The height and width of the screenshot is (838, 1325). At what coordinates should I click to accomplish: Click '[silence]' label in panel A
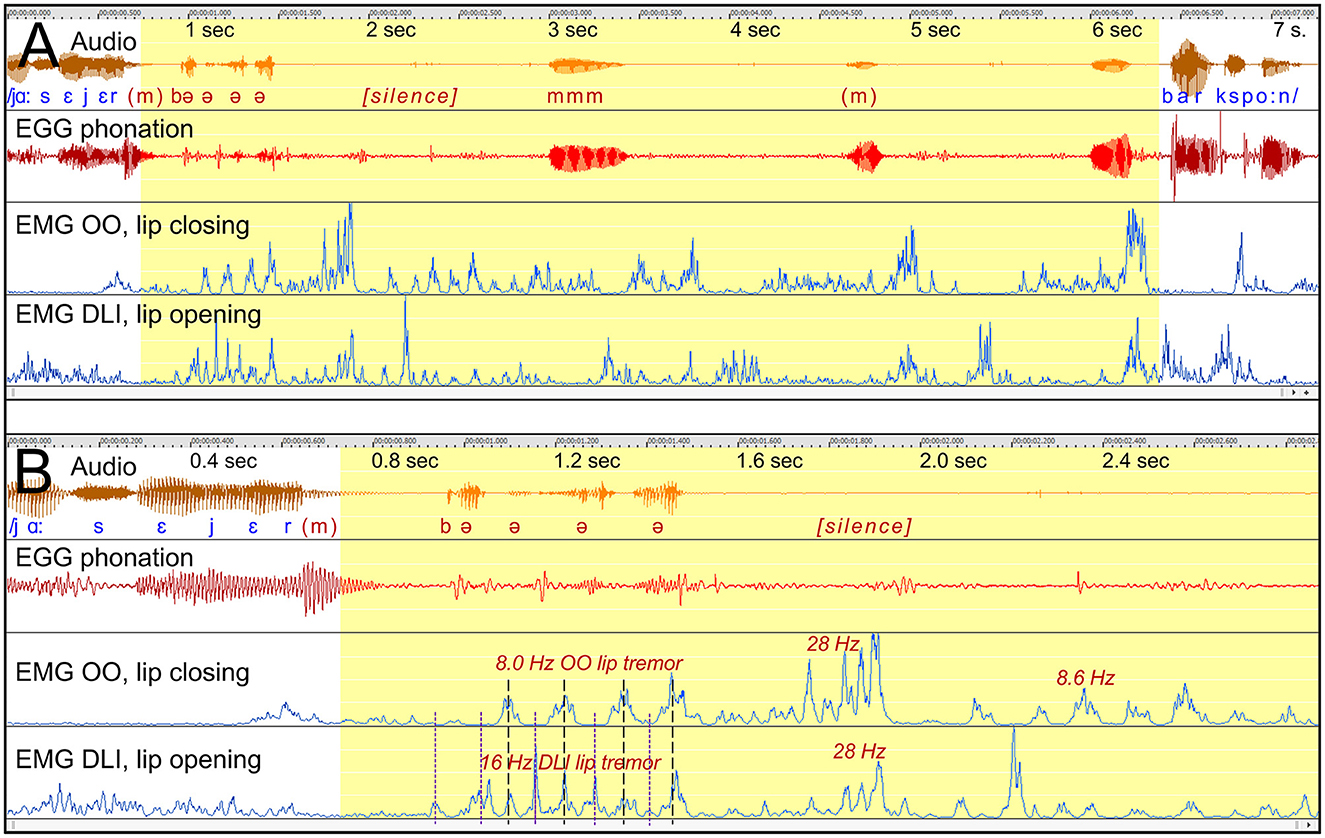tap(410, 98)
